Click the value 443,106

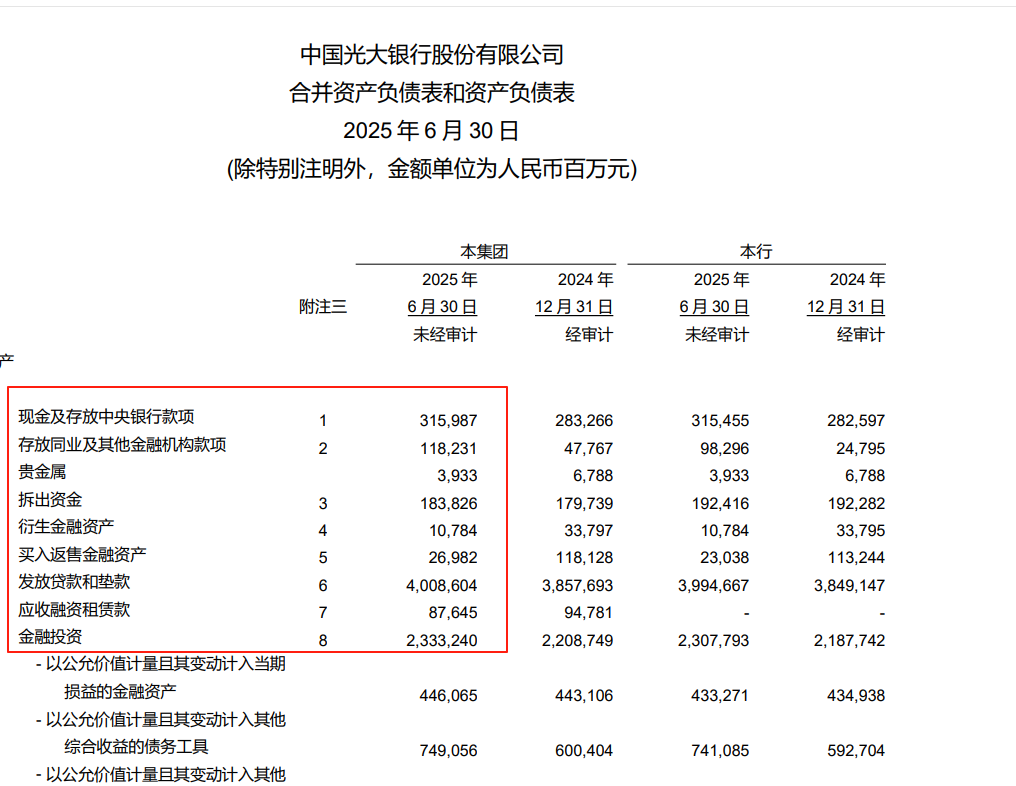(x=584, y=696)
